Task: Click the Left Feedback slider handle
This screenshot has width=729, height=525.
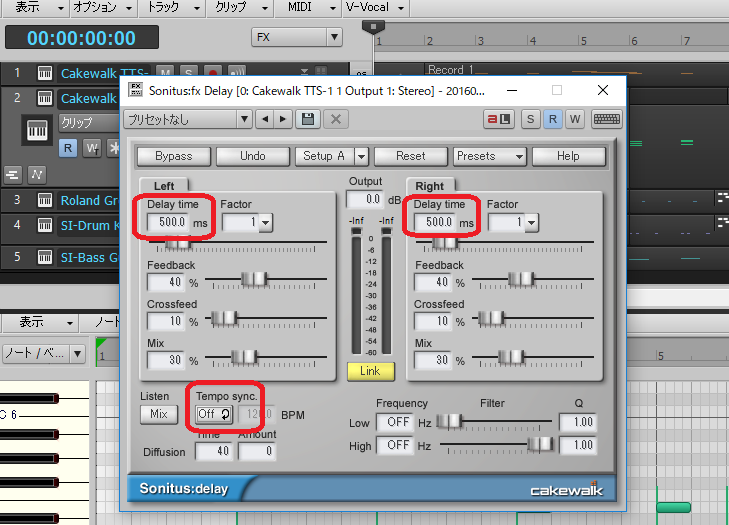Action: click(x=254, y=279)
